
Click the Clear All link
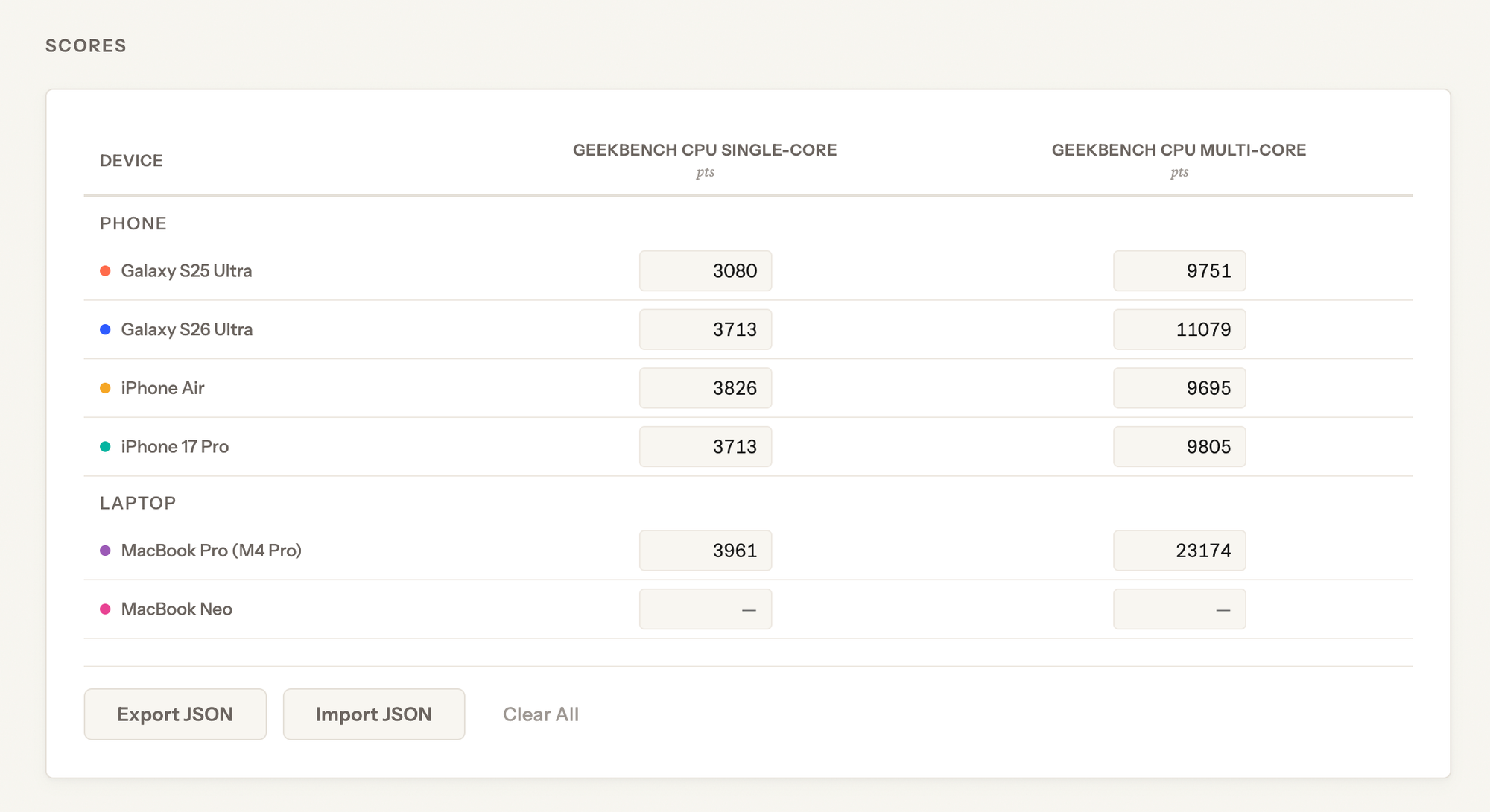pyautogui.click(x=540, y=714)
